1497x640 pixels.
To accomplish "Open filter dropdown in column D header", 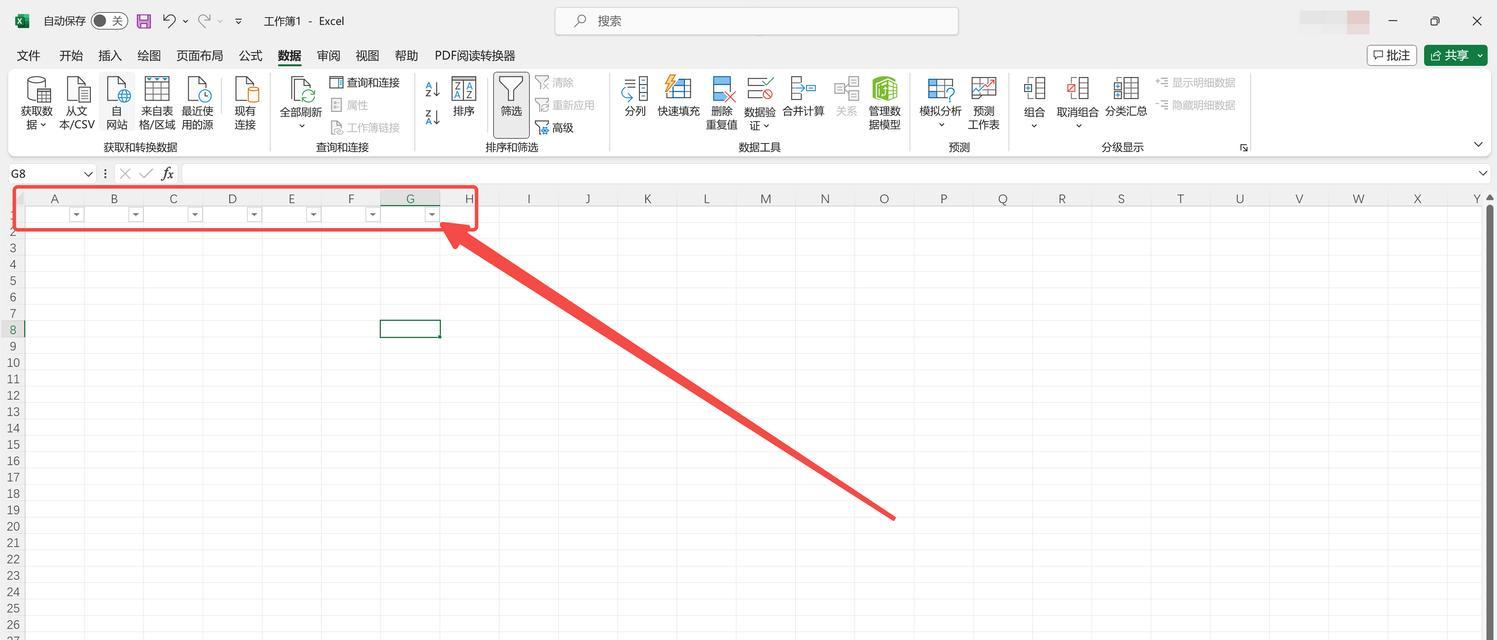I will (x=254, y=215).
